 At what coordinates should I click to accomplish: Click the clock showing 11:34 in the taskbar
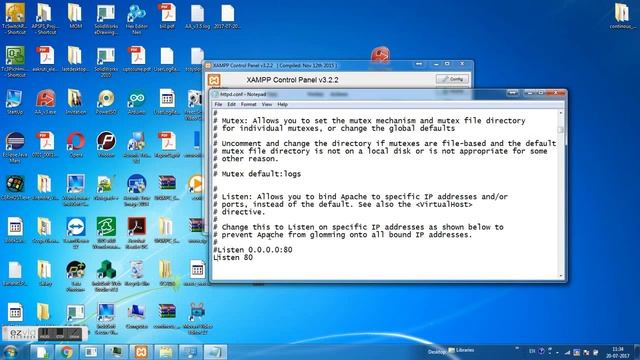tap(618, 352)
